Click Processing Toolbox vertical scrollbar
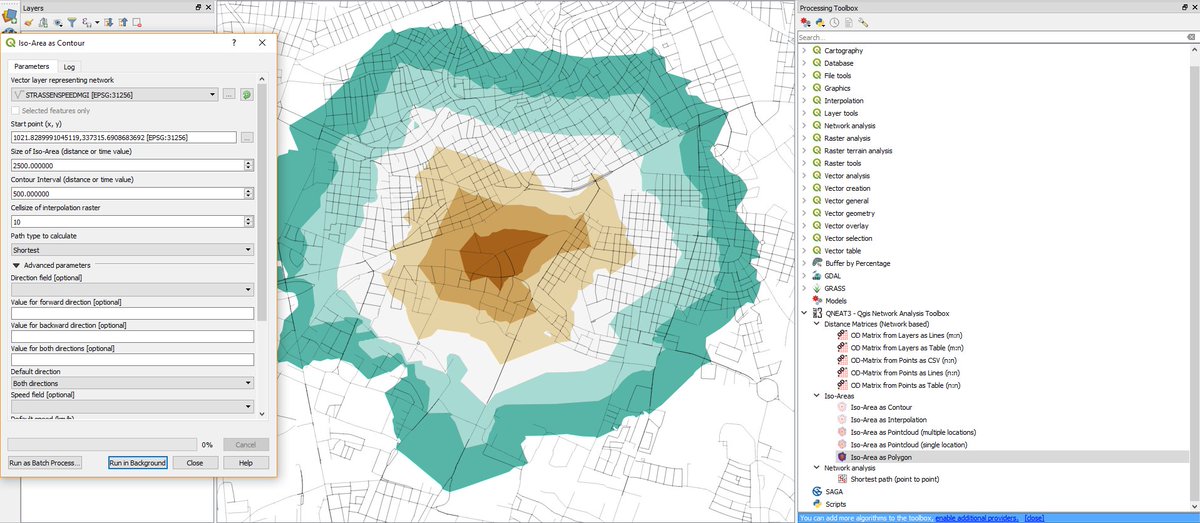The height and width of the screenshot is (523, 1200). point(1195,277)
